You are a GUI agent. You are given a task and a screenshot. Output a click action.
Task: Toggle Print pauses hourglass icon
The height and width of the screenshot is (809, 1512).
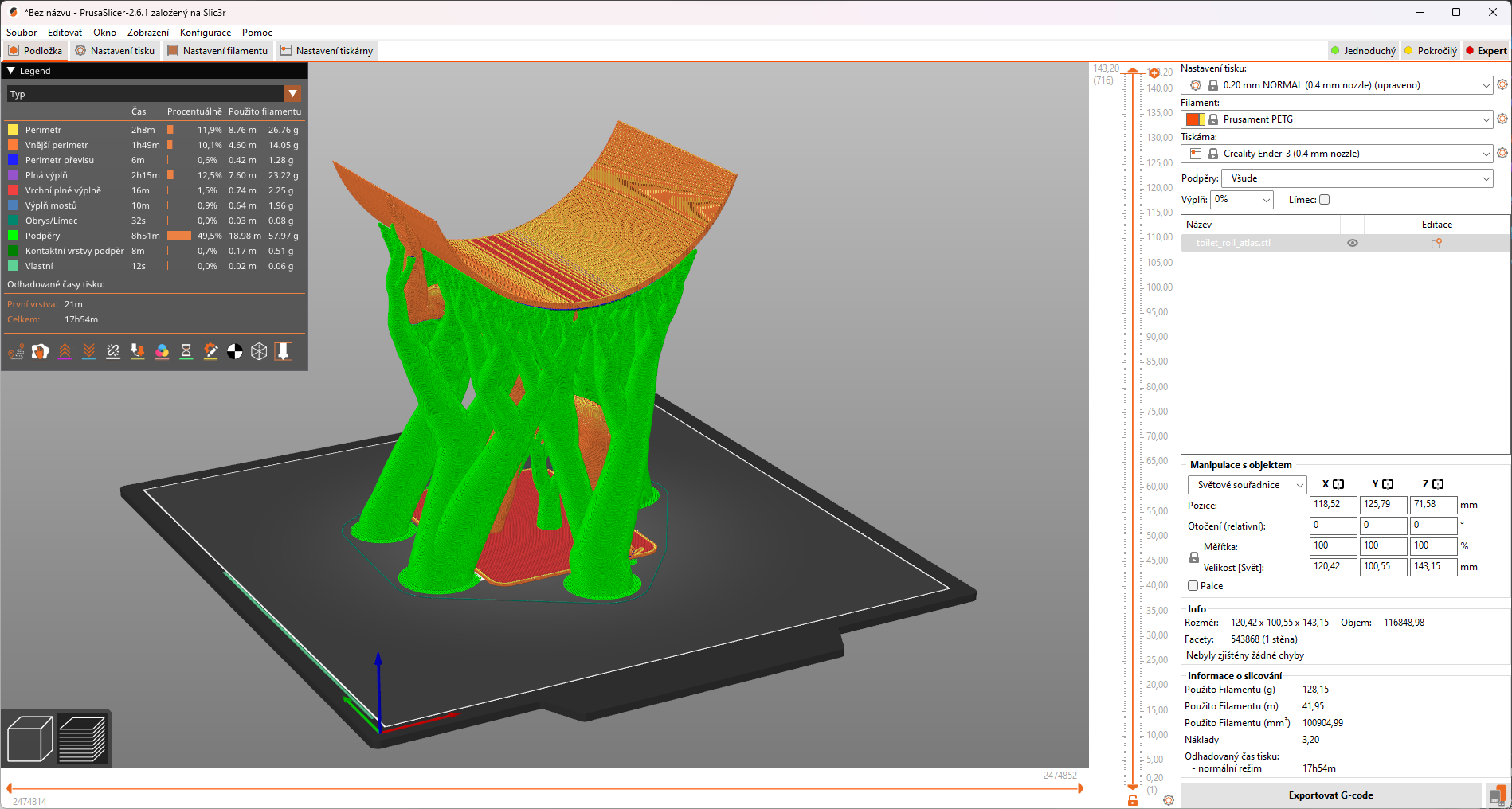click(186, 351)
